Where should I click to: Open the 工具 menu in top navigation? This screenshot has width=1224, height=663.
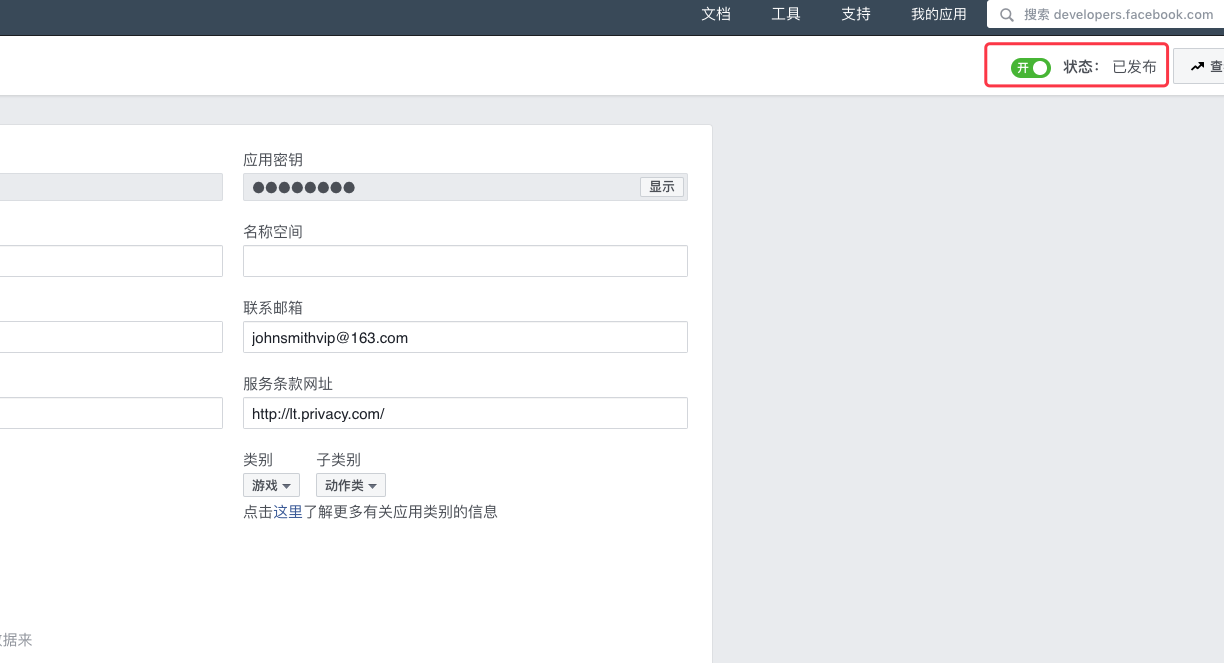(785, 15)
